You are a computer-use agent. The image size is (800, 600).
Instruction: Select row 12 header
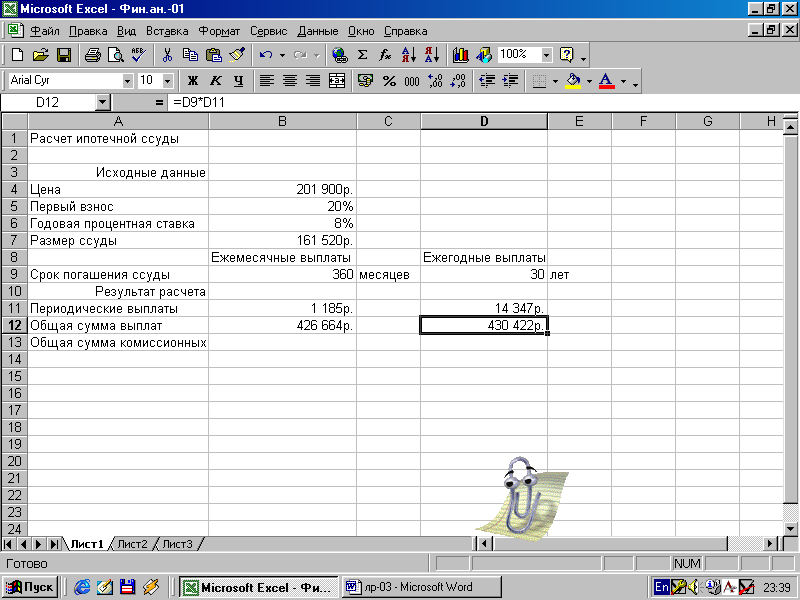tap(14, 326)
